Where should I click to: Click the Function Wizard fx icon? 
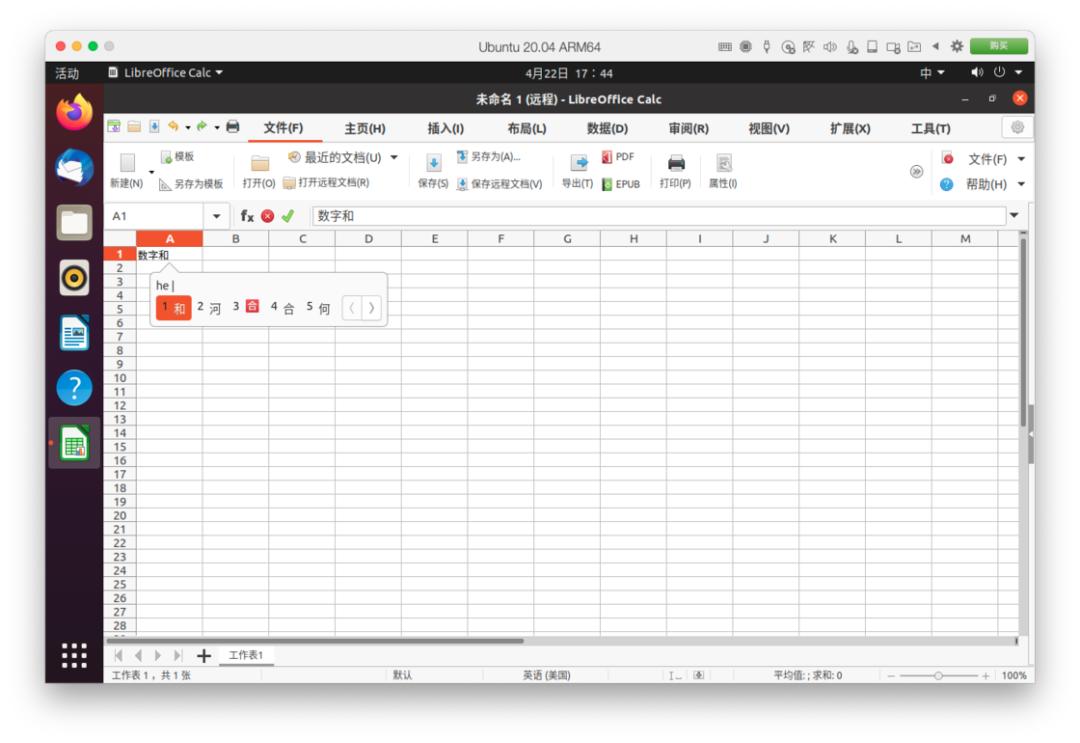coord(247,216)
